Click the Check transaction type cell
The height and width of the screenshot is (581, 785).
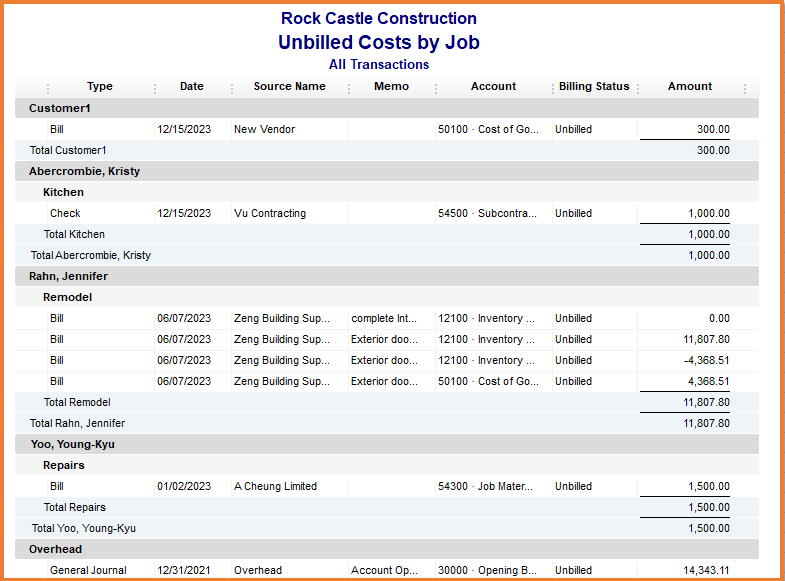(65, 213)
